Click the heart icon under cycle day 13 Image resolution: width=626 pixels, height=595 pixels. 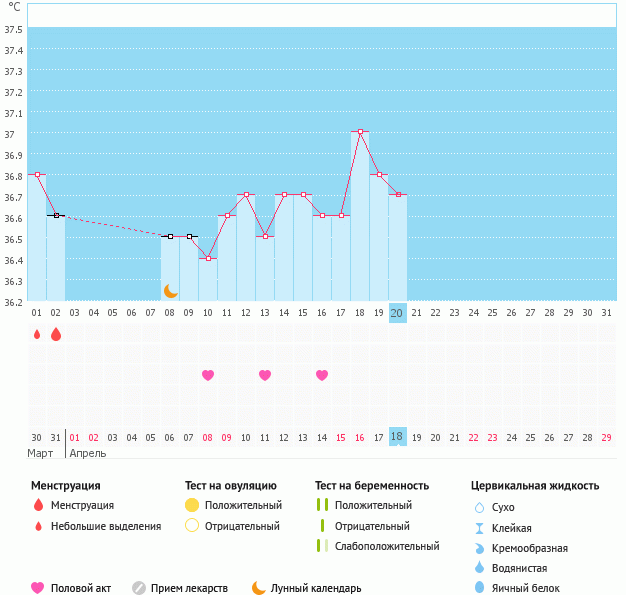265,375
